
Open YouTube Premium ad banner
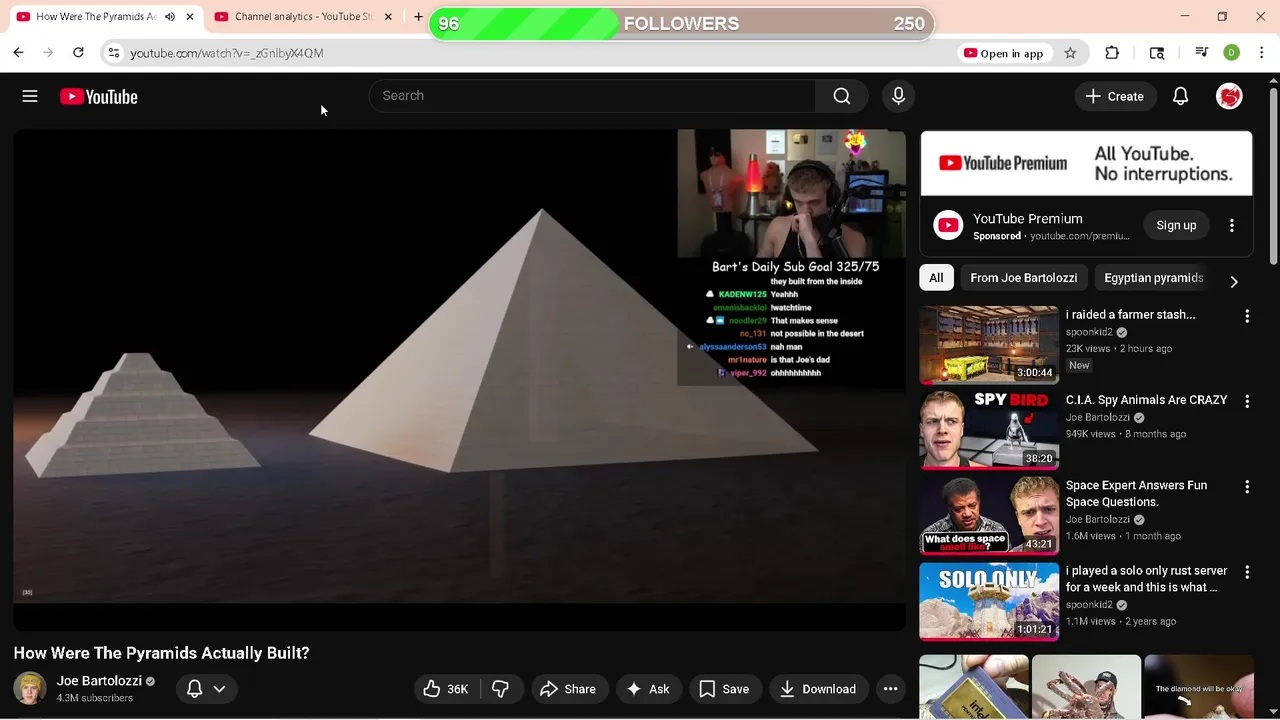coord(1086,164)
